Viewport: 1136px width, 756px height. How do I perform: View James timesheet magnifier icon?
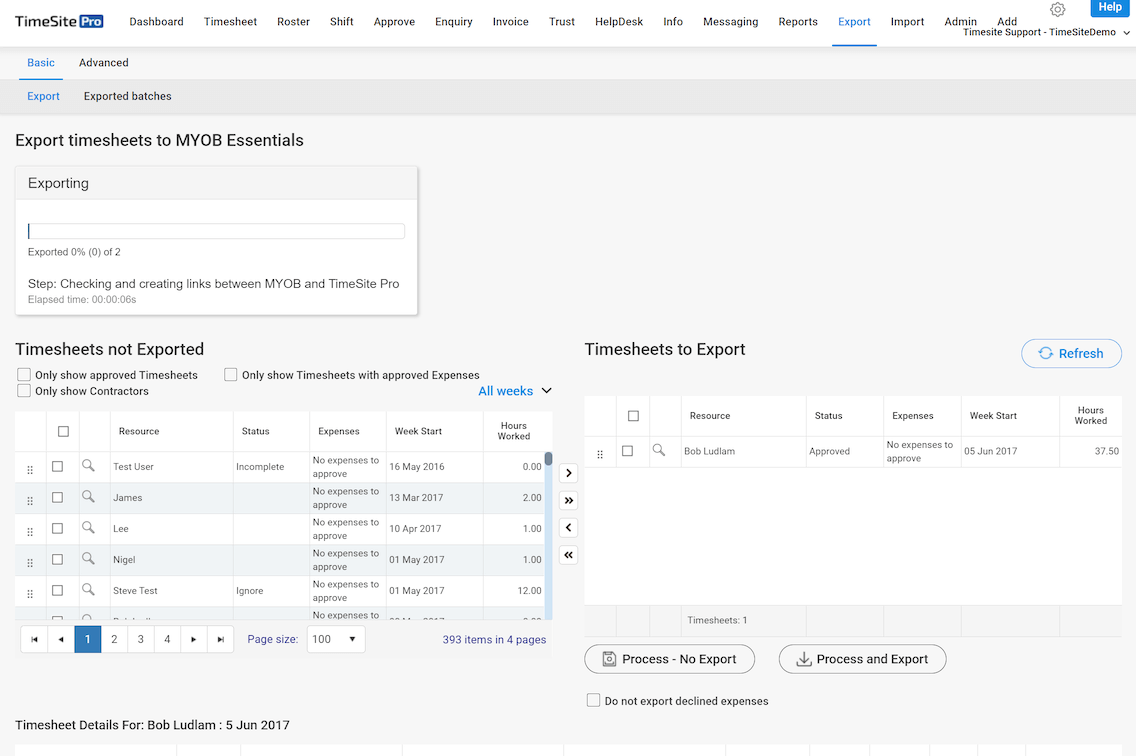point(88,497)
